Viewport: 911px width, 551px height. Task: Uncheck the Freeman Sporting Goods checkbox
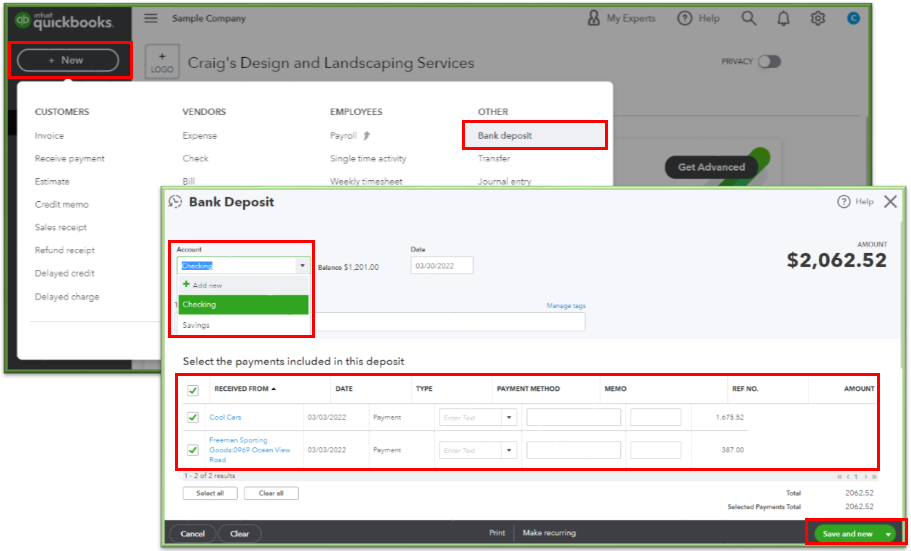click(193, 450)
